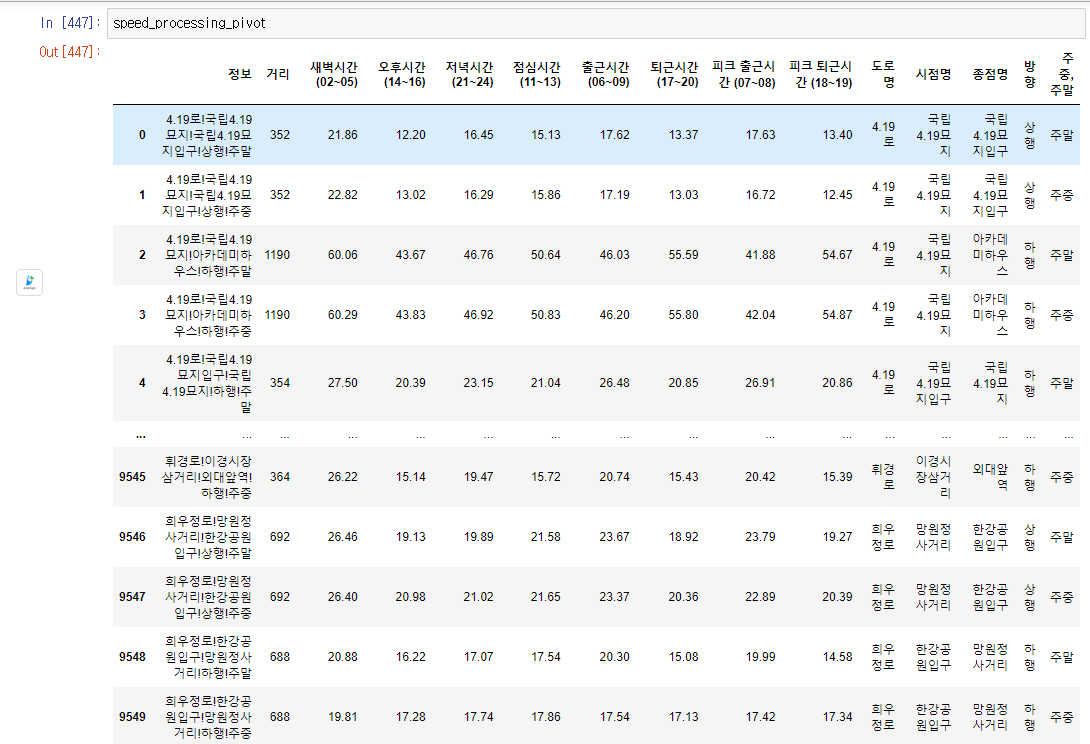Screen dimensions: 1090x744
Task: Click the value 60.06 in row 2
Action: (343, 254)
